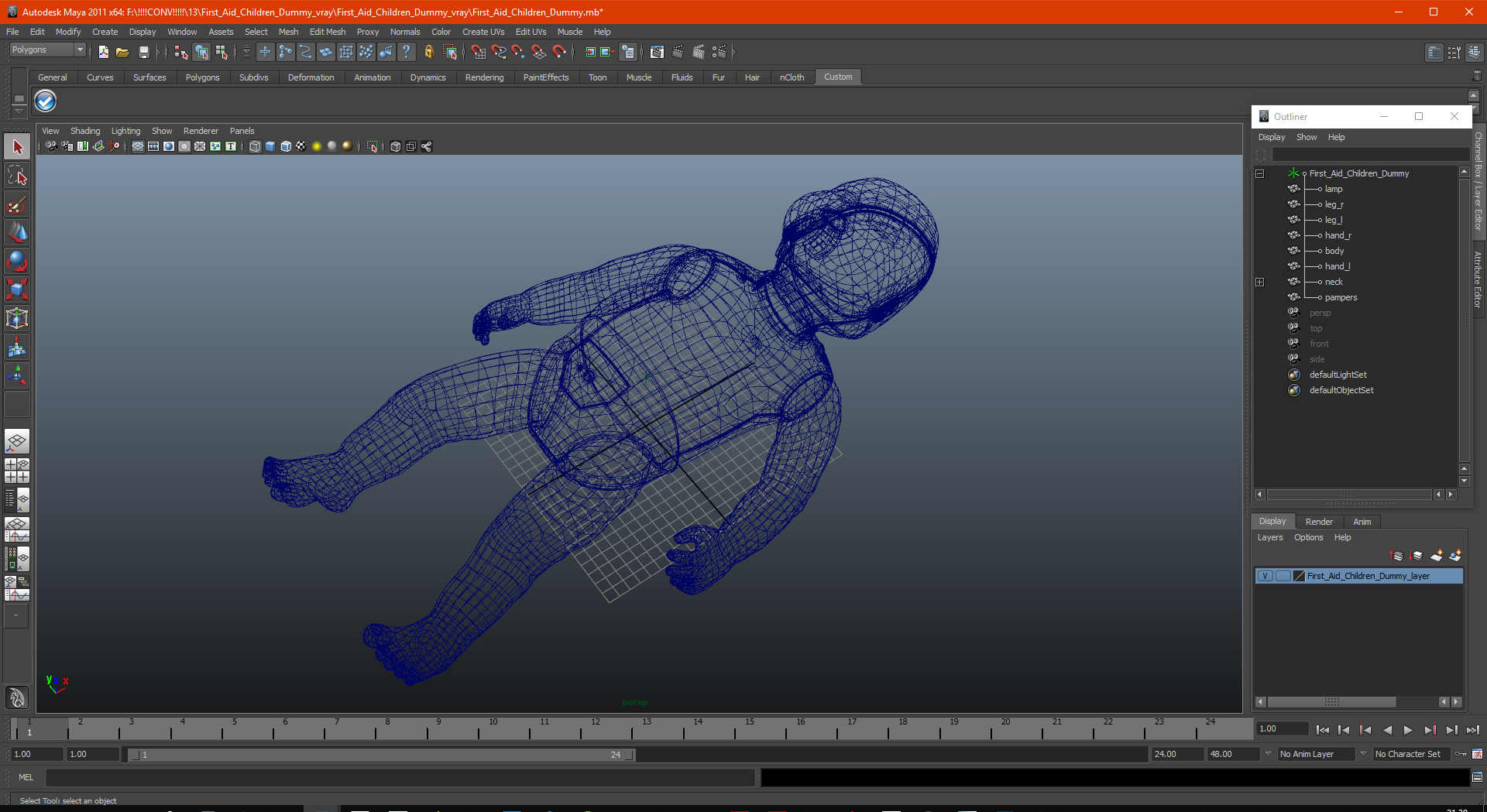Toggle layer visibility V box
Viewport: 1487px width, 812px height.
1265,576
